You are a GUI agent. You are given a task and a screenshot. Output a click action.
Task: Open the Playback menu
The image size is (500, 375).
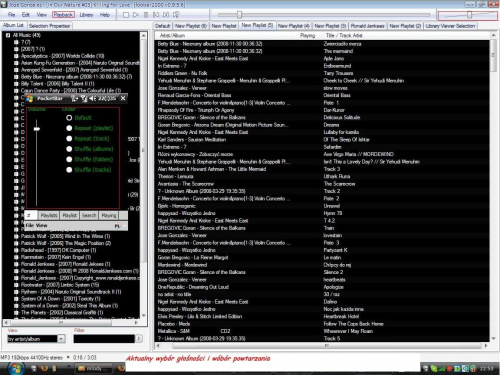[x=63, y=15]
